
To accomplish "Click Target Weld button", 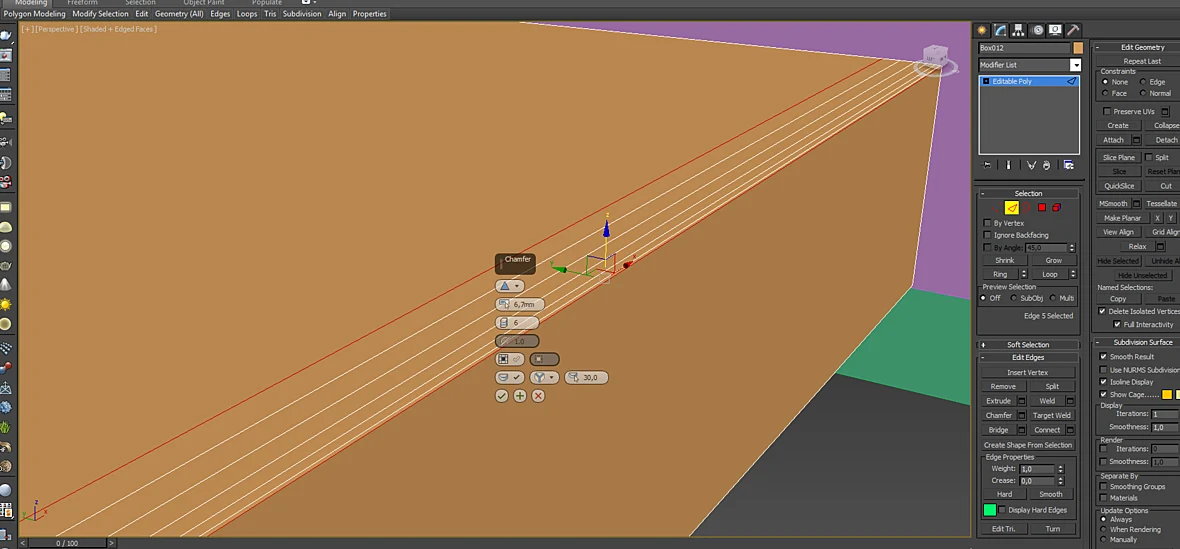I will tap(1051, 415).
